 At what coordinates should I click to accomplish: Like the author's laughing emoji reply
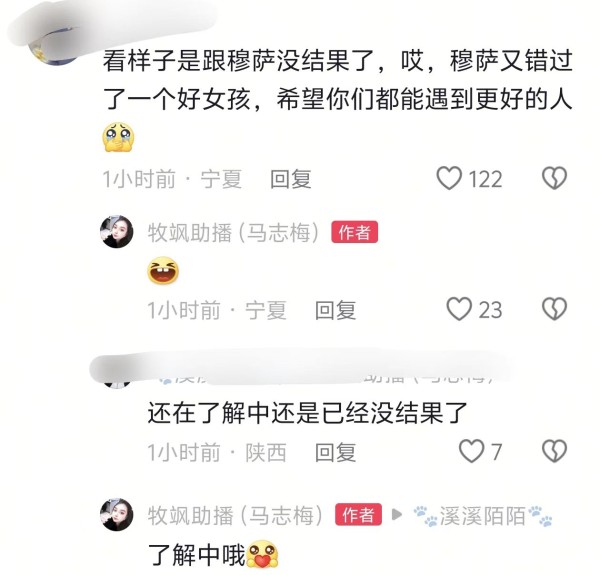[459, 309]
